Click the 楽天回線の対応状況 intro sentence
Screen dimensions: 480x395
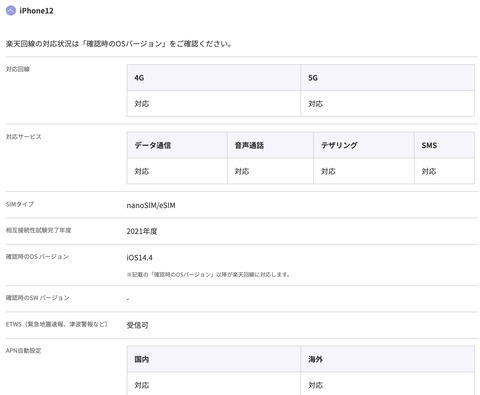point(119,44)
